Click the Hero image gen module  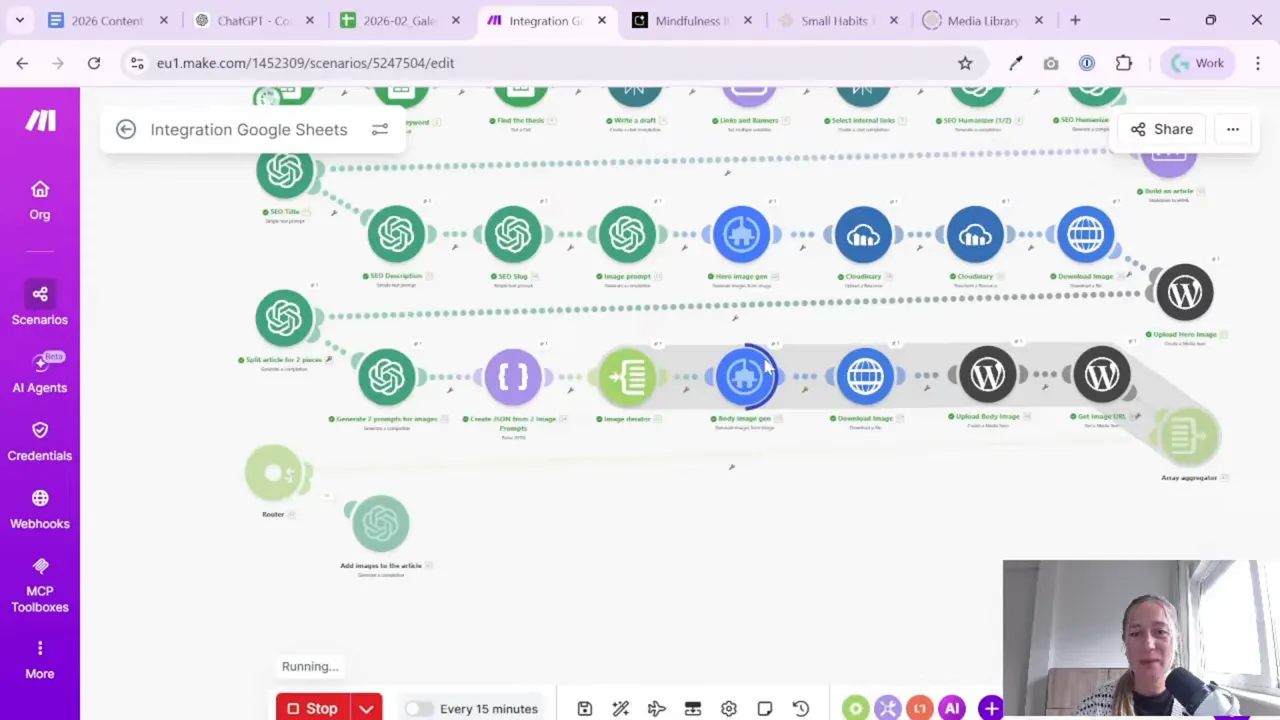tap(742, 234)
